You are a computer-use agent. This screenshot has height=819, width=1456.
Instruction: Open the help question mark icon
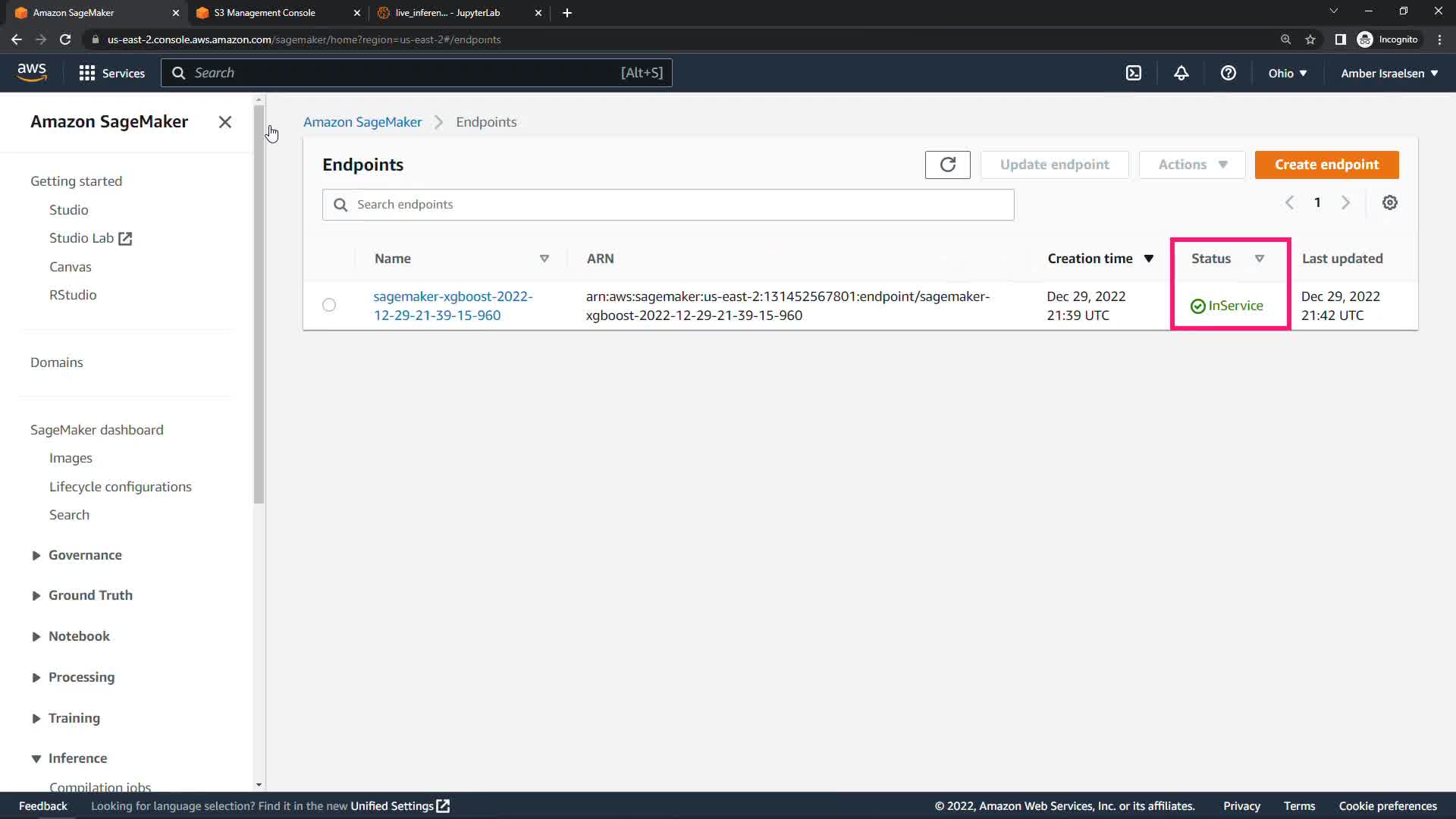[x=1228, y=73]
